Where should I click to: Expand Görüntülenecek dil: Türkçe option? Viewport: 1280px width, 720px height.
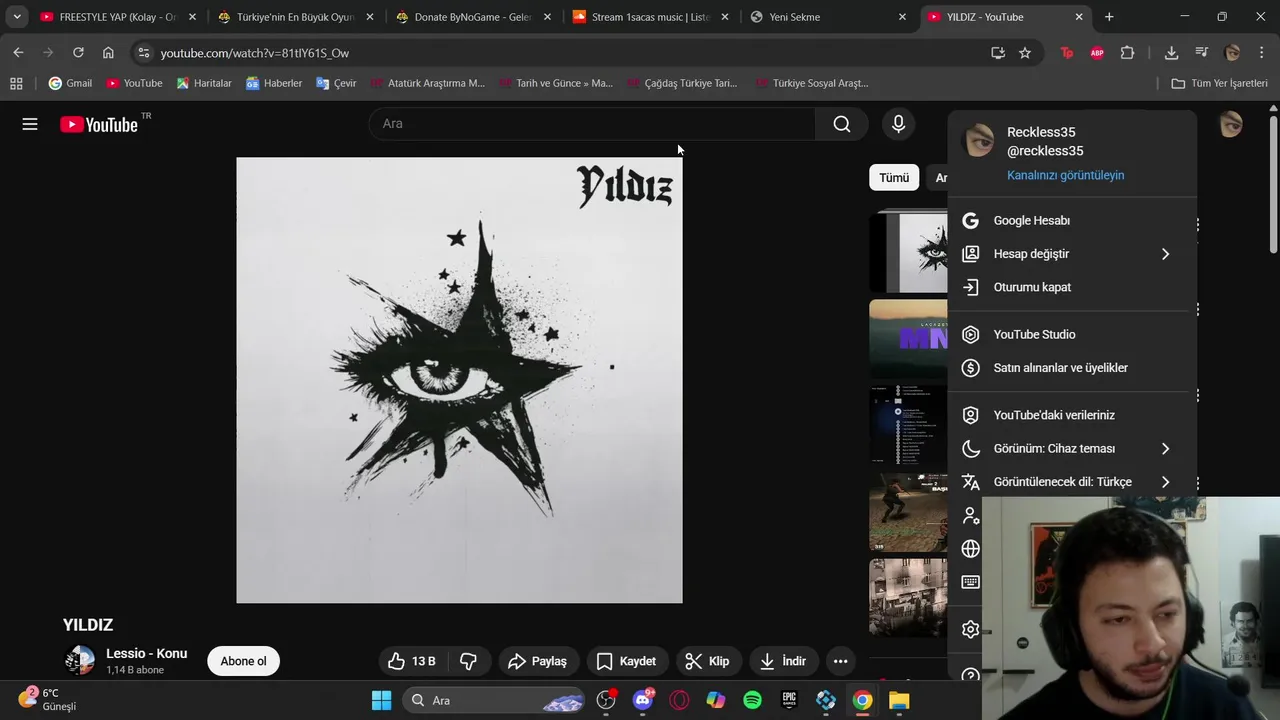pyautogui.click(x=1072, y=482)
